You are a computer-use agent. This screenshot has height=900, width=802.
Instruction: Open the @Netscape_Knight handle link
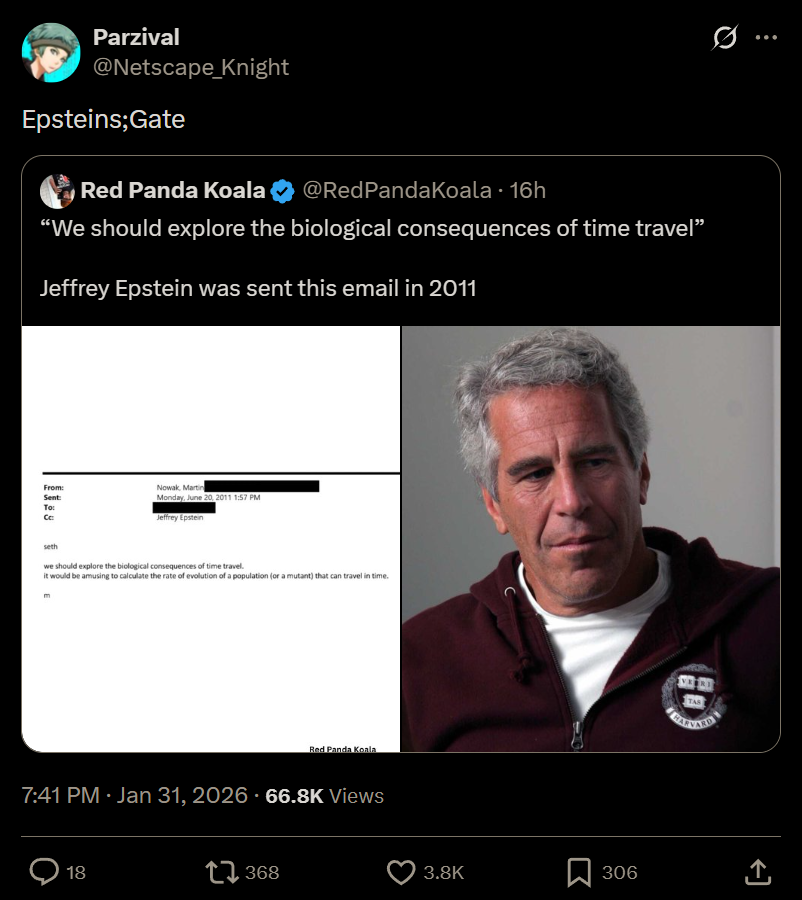[191, 67]
